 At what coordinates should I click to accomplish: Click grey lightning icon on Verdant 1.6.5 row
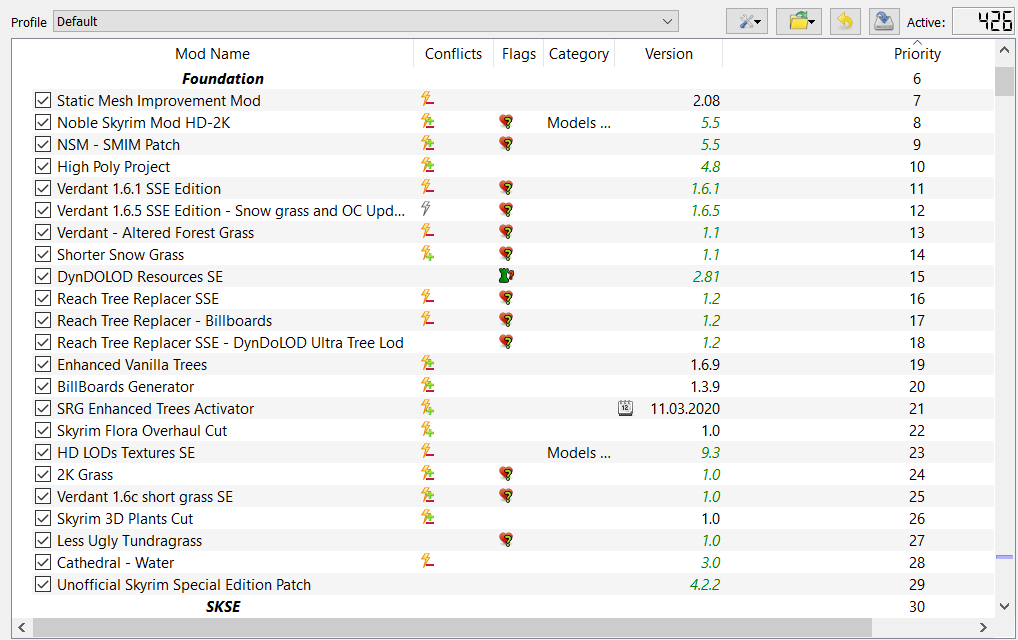(425, 209)
